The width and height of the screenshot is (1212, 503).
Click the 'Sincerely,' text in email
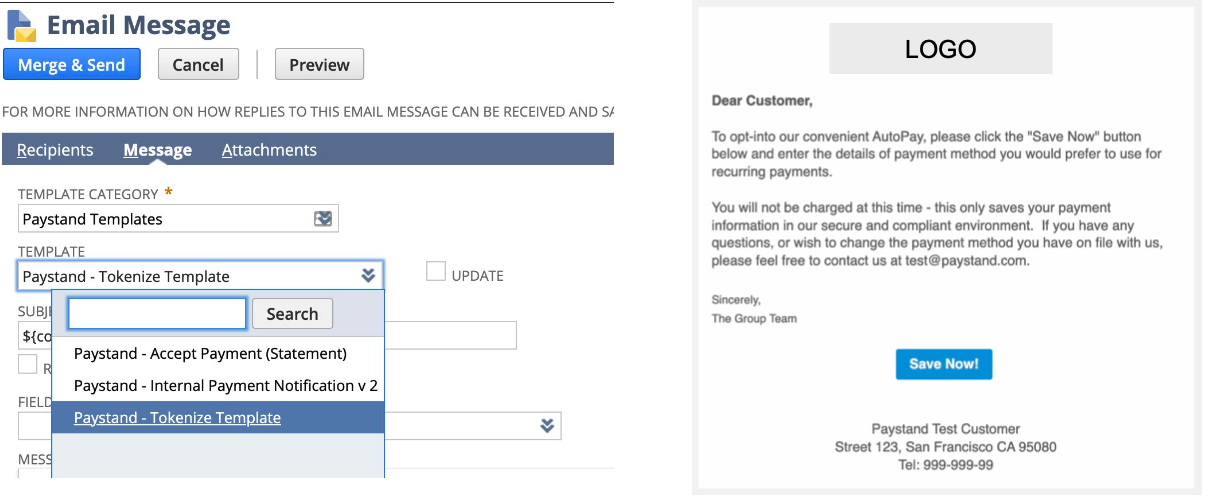(736, 300)
